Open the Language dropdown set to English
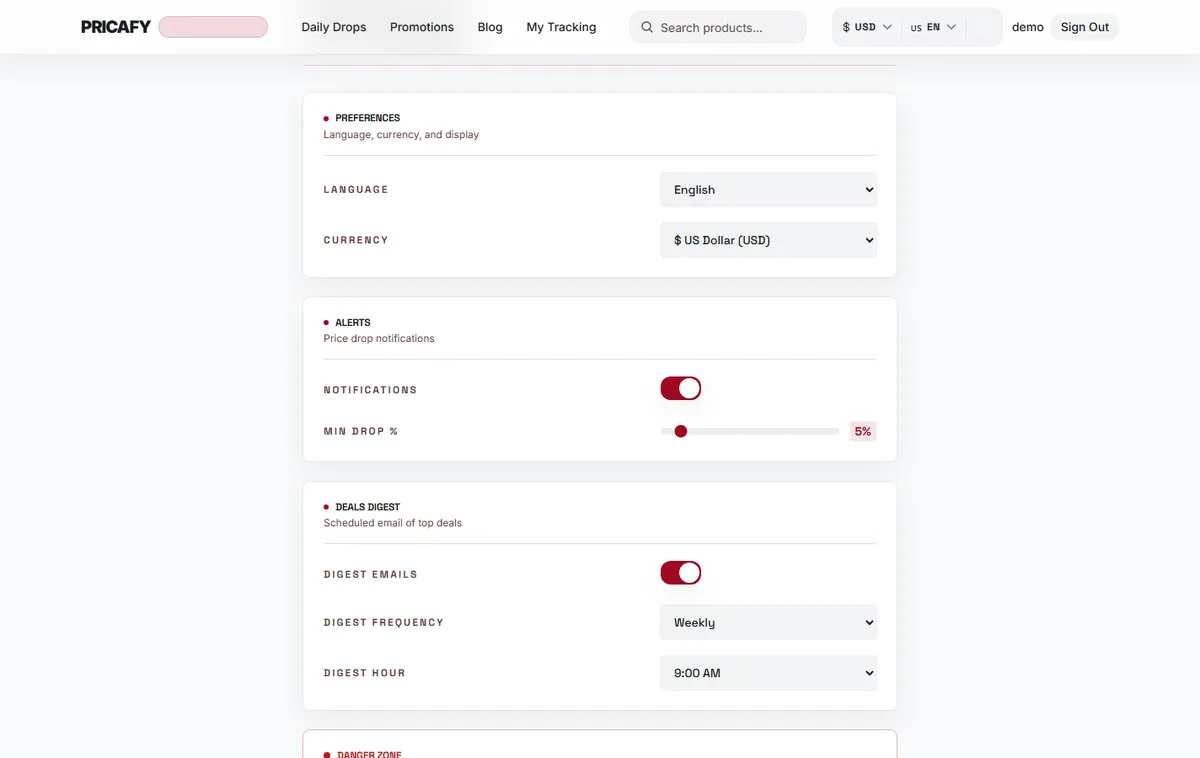Screen dimensions: 1200x758 coord(768,190)
